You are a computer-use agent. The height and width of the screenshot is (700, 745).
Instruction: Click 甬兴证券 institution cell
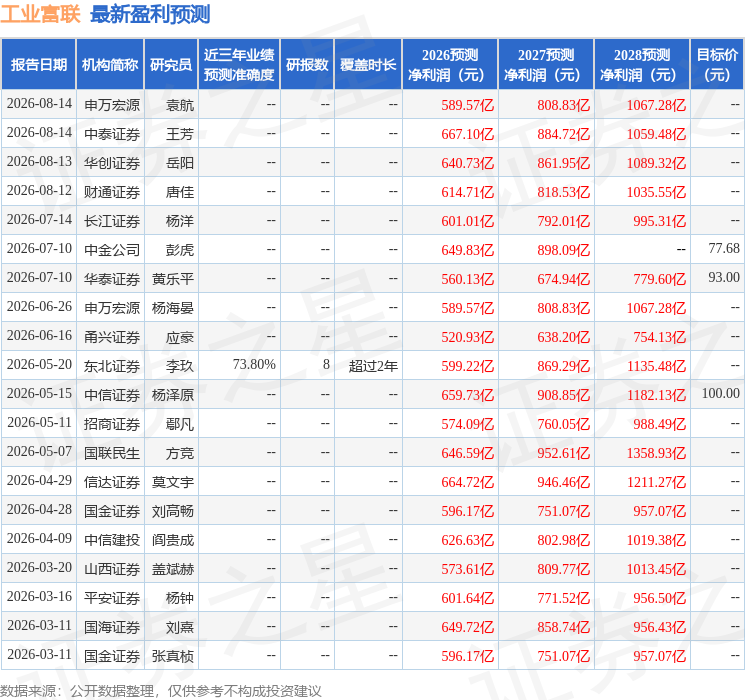tap(112, 337)
